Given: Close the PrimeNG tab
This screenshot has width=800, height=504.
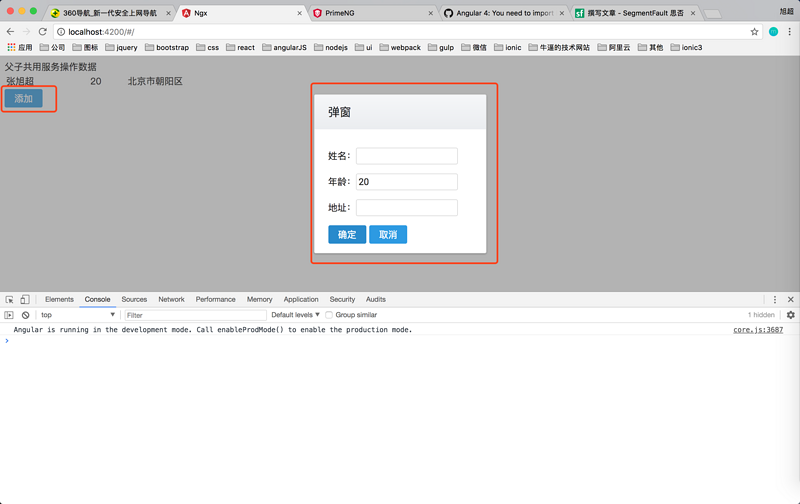Looking at the screenshot, I should (x=431, y=13).
